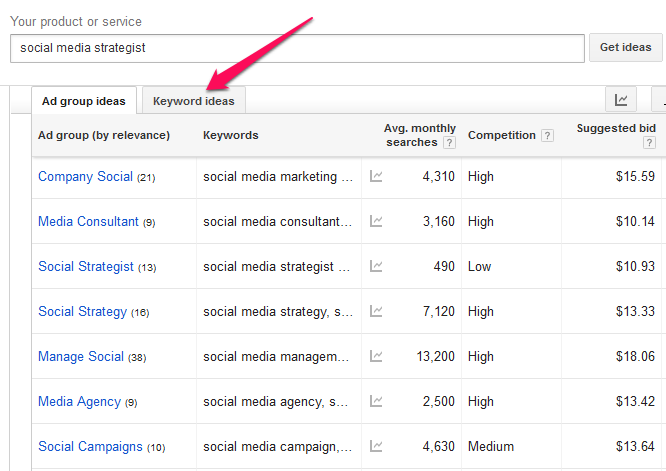Click the chart view icon in the toolbar
Image resolution: width=666 pixels, height=471 pixels.
(621, 100)
